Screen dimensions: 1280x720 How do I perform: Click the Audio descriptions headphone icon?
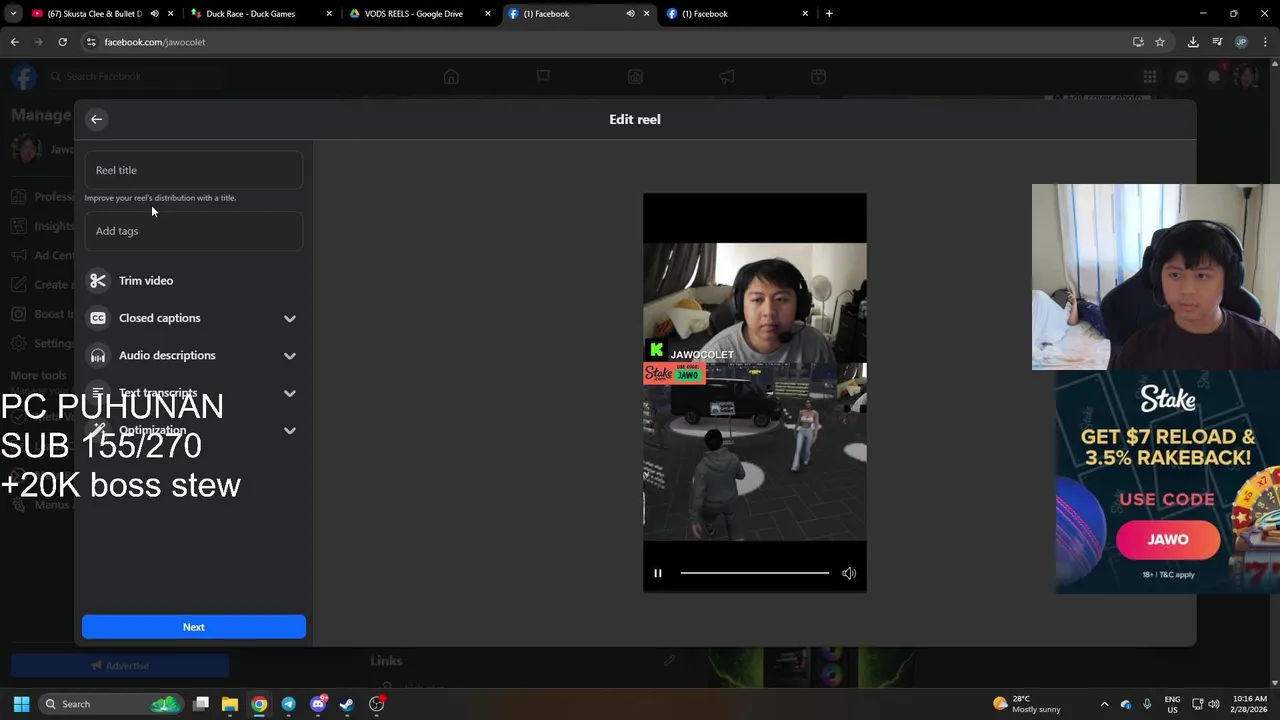coord(98,356)
